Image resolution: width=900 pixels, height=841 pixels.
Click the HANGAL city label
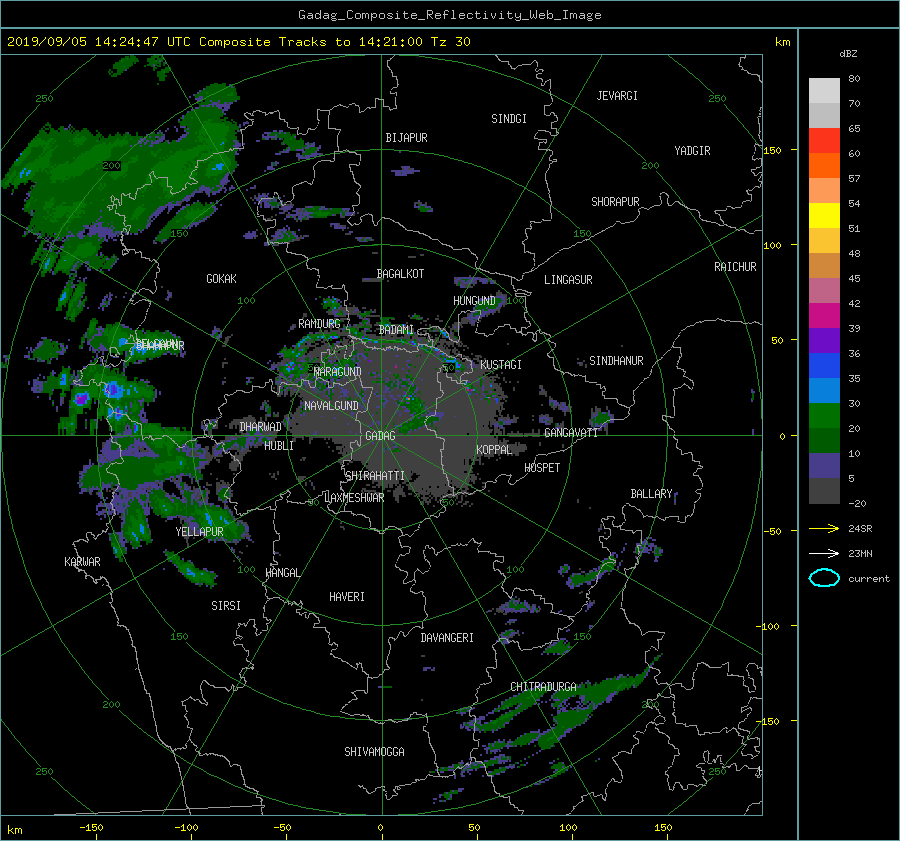click(x=283, y=573)
